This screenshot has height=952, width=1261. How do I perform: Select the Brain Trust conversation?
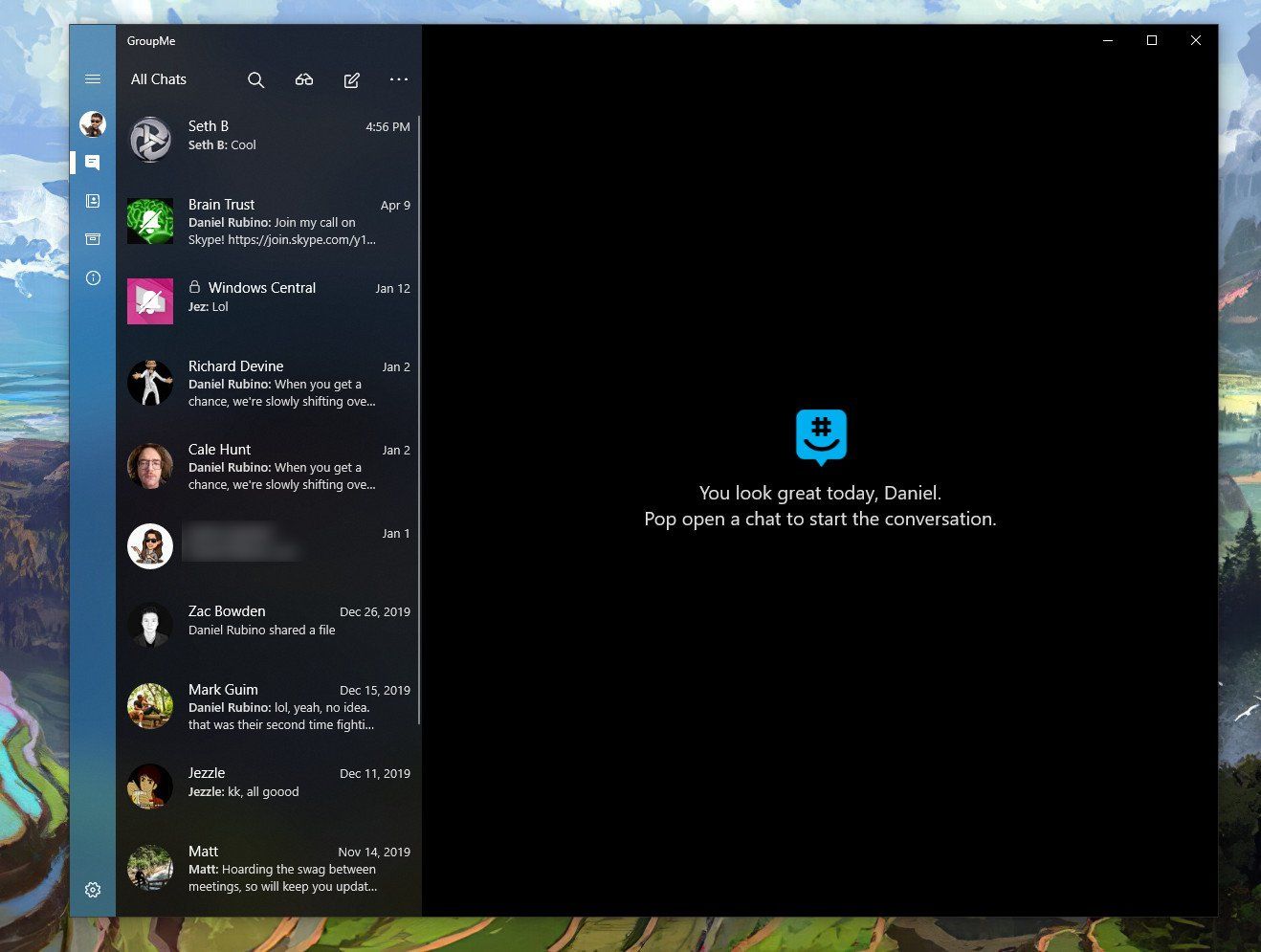coord(269,221)
